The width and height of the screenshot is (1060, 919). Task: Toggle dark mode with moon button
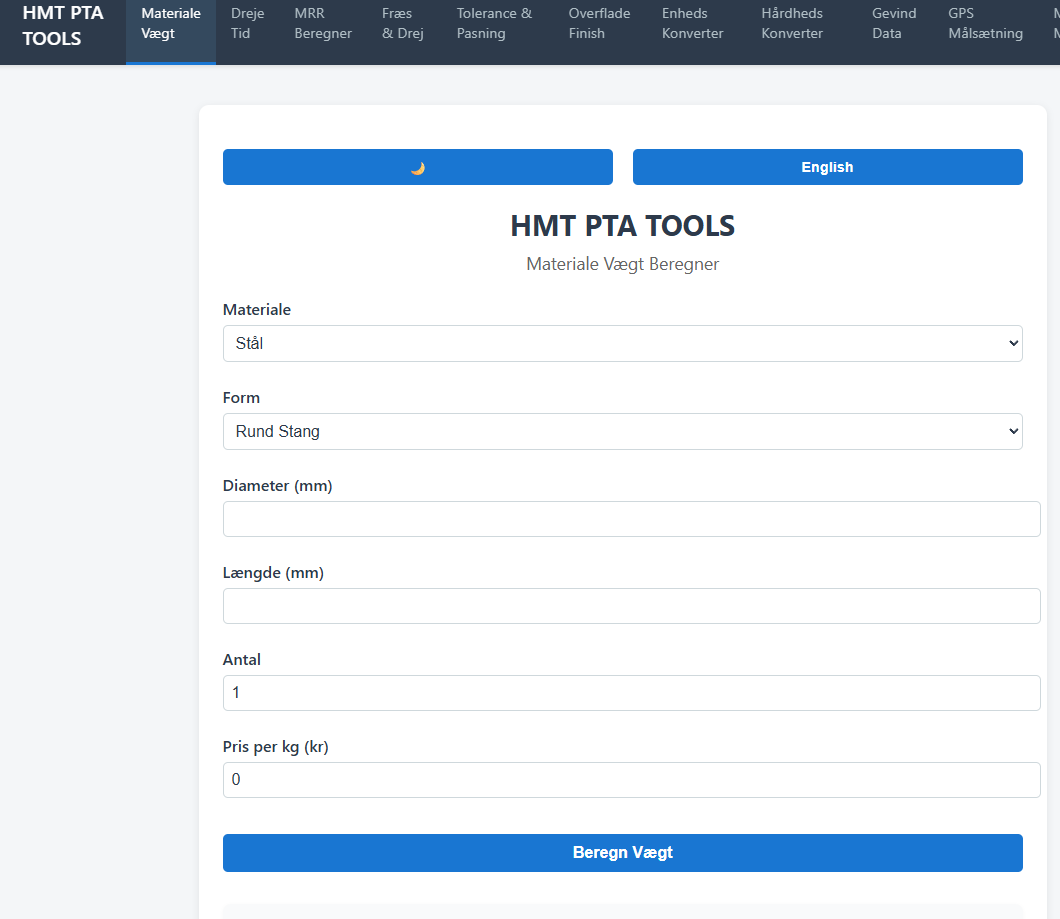coord(417,167)
